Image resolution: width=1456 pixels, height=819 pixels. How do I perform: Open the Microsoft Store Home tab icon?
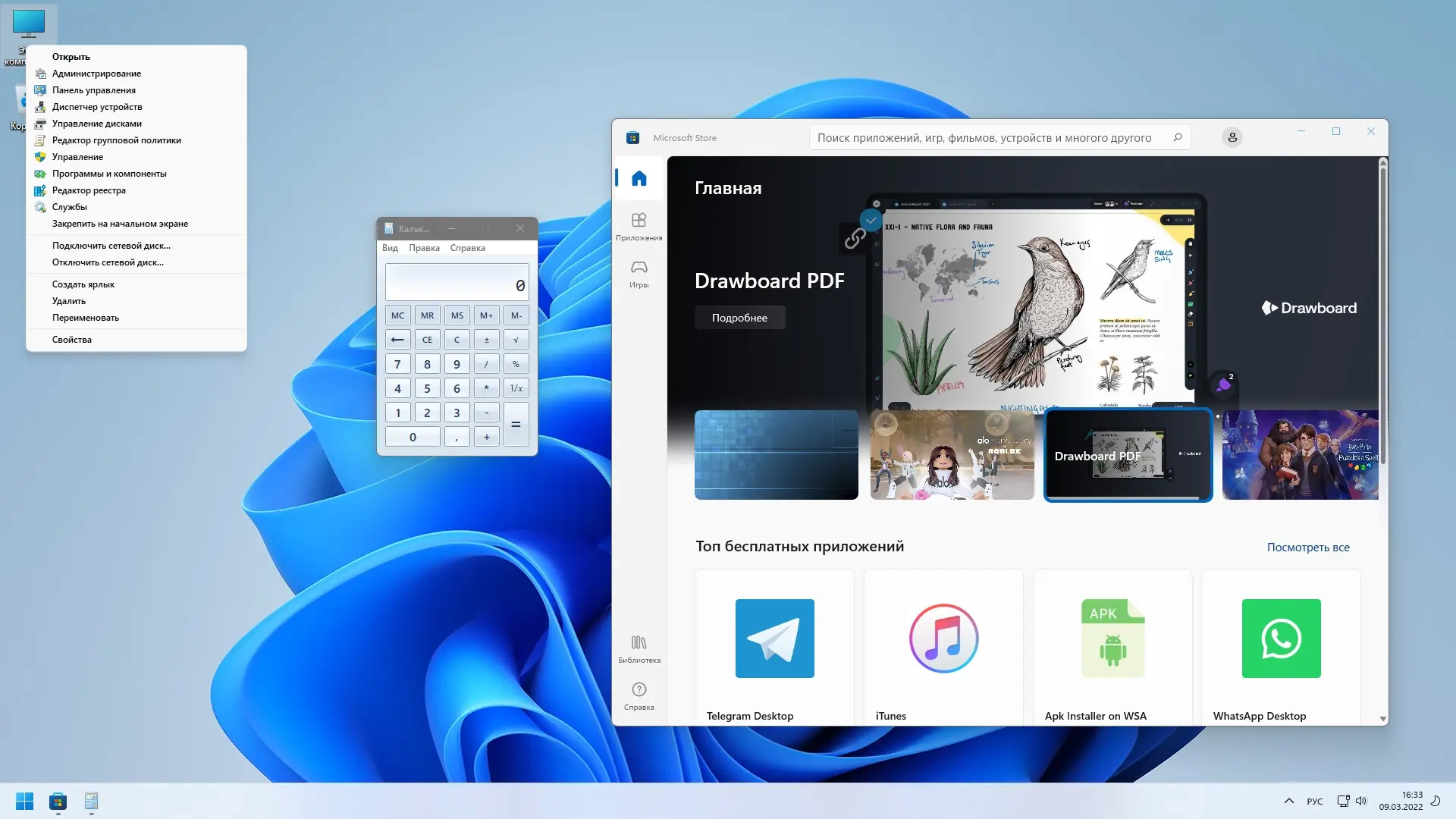pos(639,178)
